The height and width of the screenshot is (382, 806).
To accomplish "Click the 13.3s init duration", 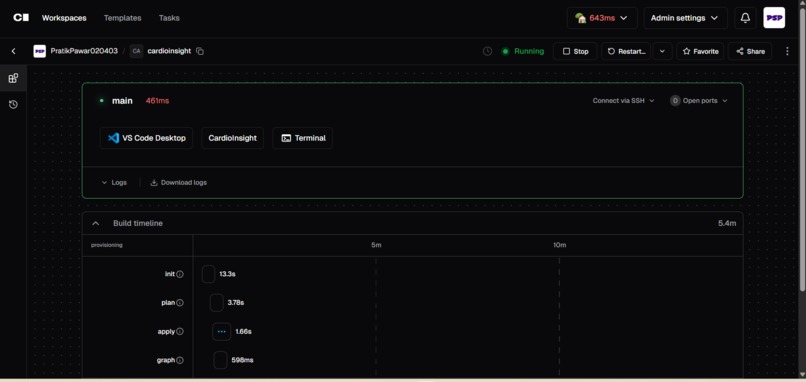I will [x=227, y=275].
